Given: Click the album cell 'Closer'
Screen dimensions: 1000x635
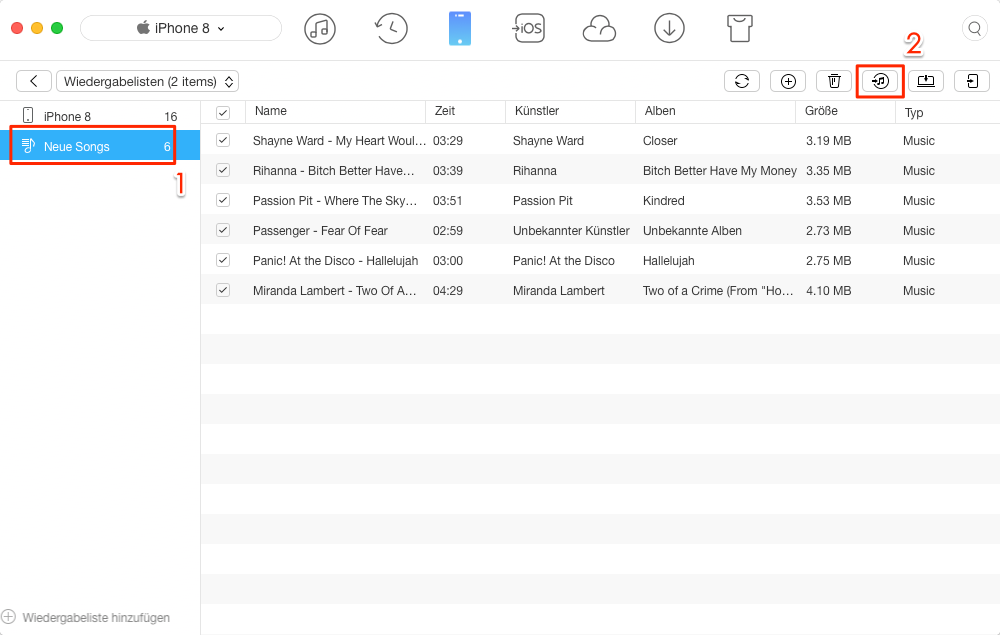Looking at the screenshot, I should click(660, 141).
